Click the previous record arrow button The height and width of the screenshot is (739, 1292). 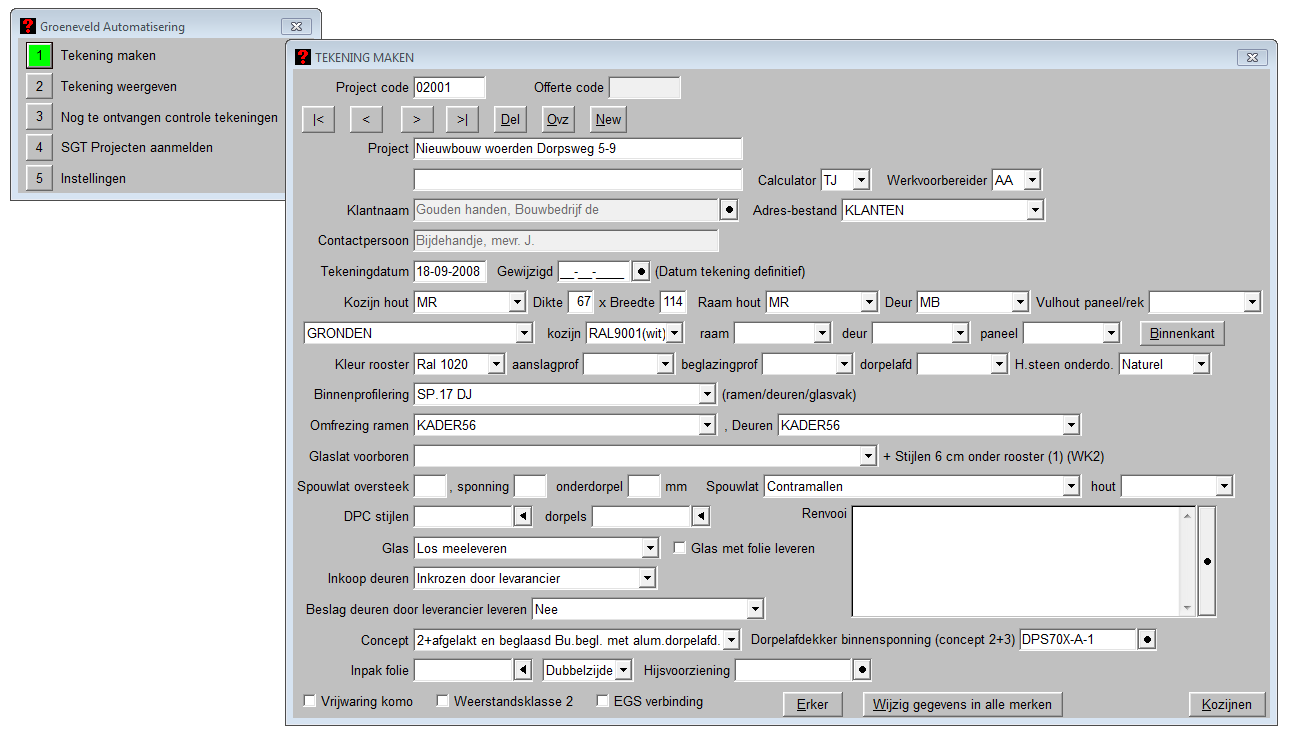click(366, 119)
